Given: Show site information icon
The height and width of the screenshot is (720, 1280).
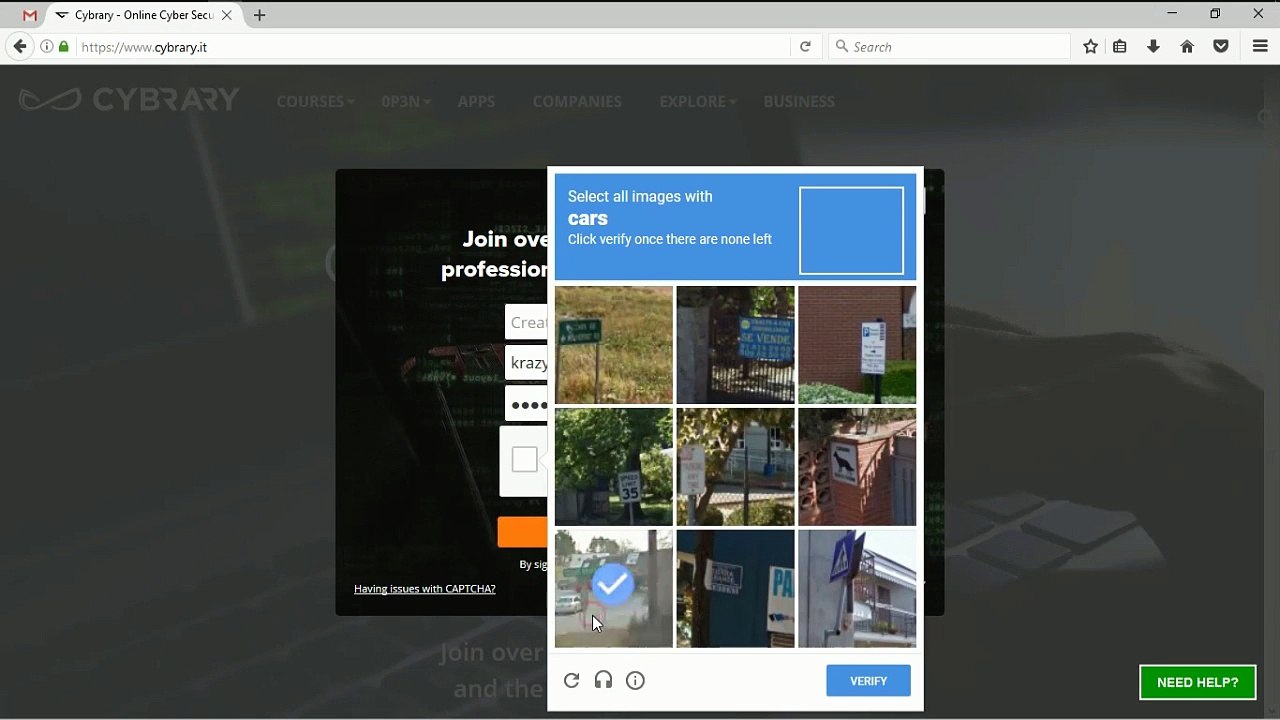Looking at the screenshot, I should (47, 47).
